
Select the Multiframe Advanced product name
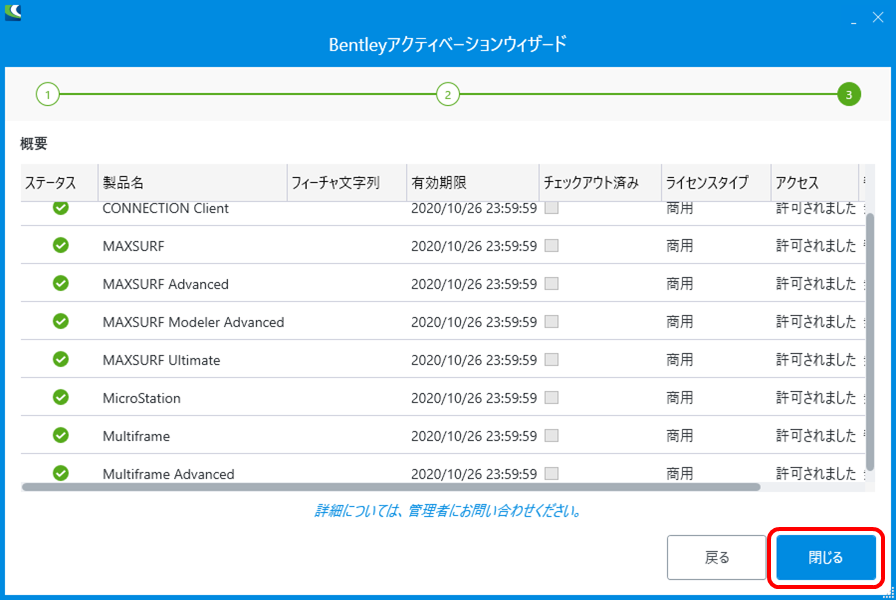point(169,474)
